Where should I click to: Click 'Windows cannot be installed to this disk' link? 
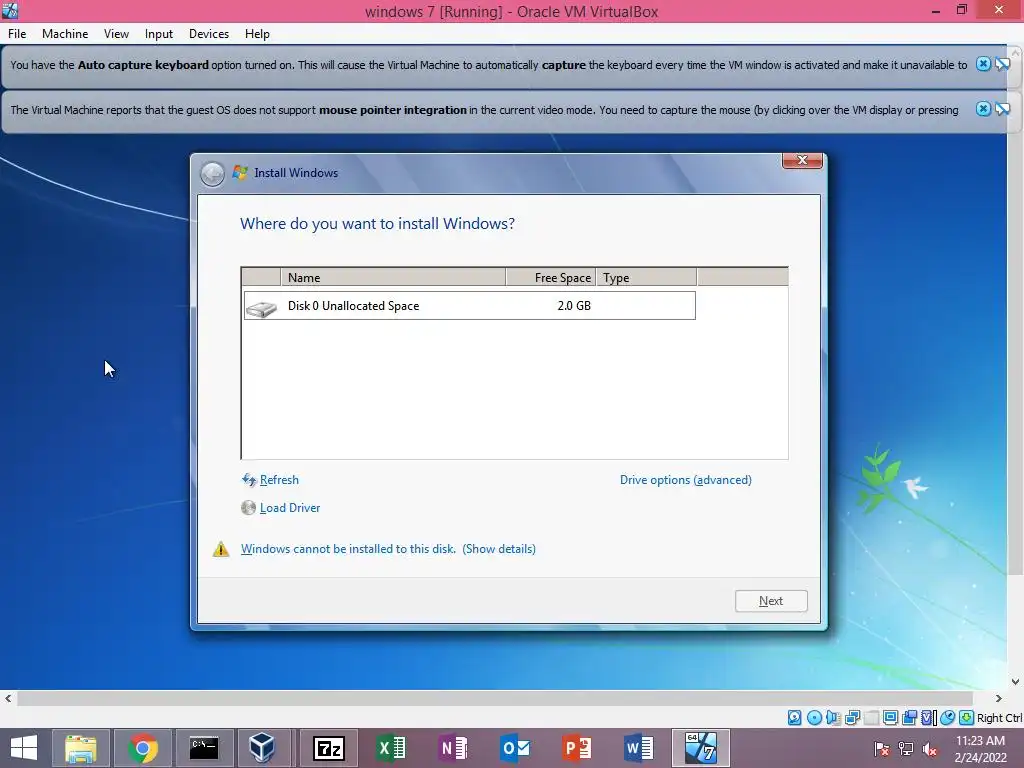click(348, 549)
